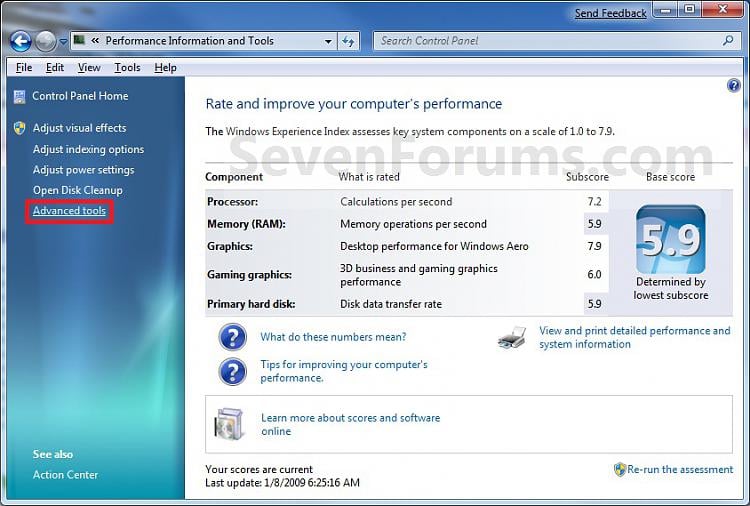Re-run the assessment
Viewport: 750px width, 506px height.
pyautogui.click(x=680, y=470)
